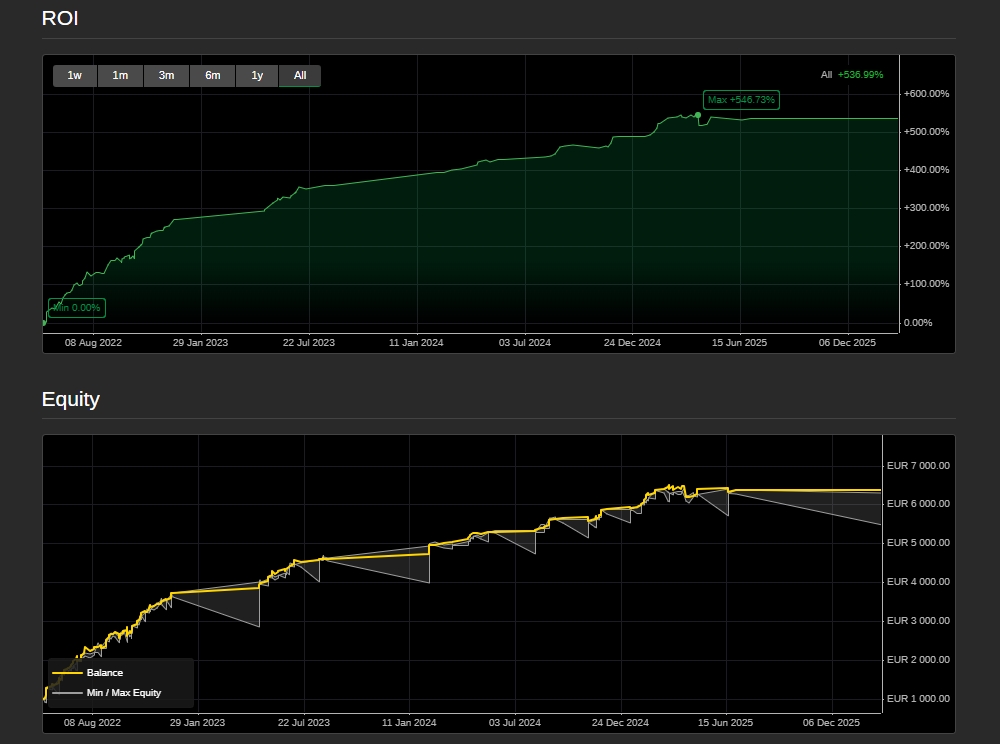Click the Max +546.73% label

(x=741, y=100)
